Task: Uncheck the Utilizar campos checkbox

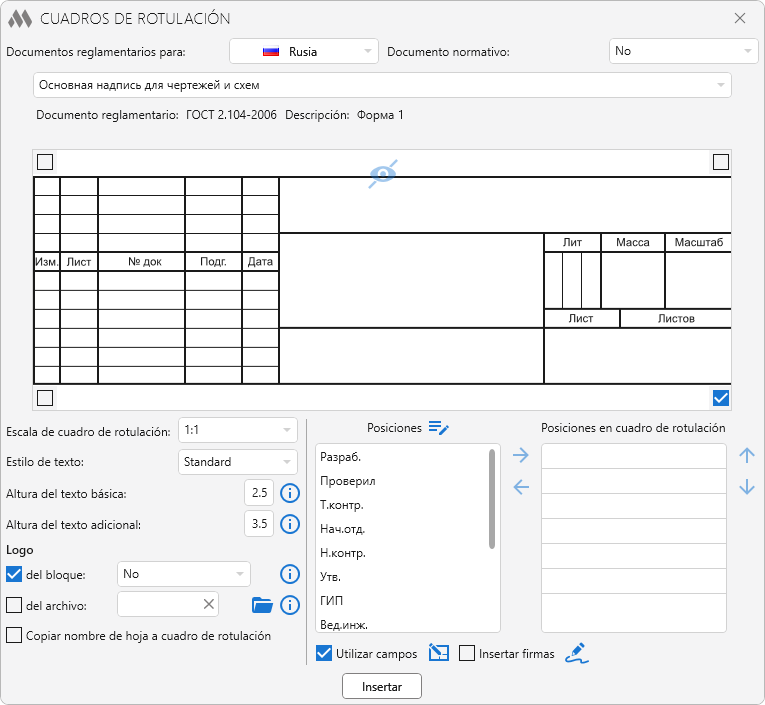Action: (324, 654)
